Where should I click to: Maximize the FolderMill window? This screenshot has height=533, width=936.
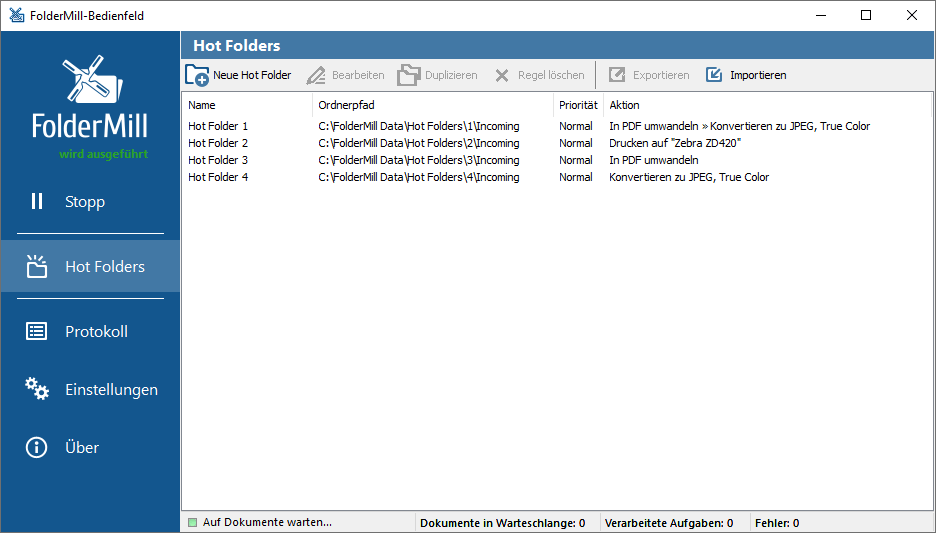866,16
